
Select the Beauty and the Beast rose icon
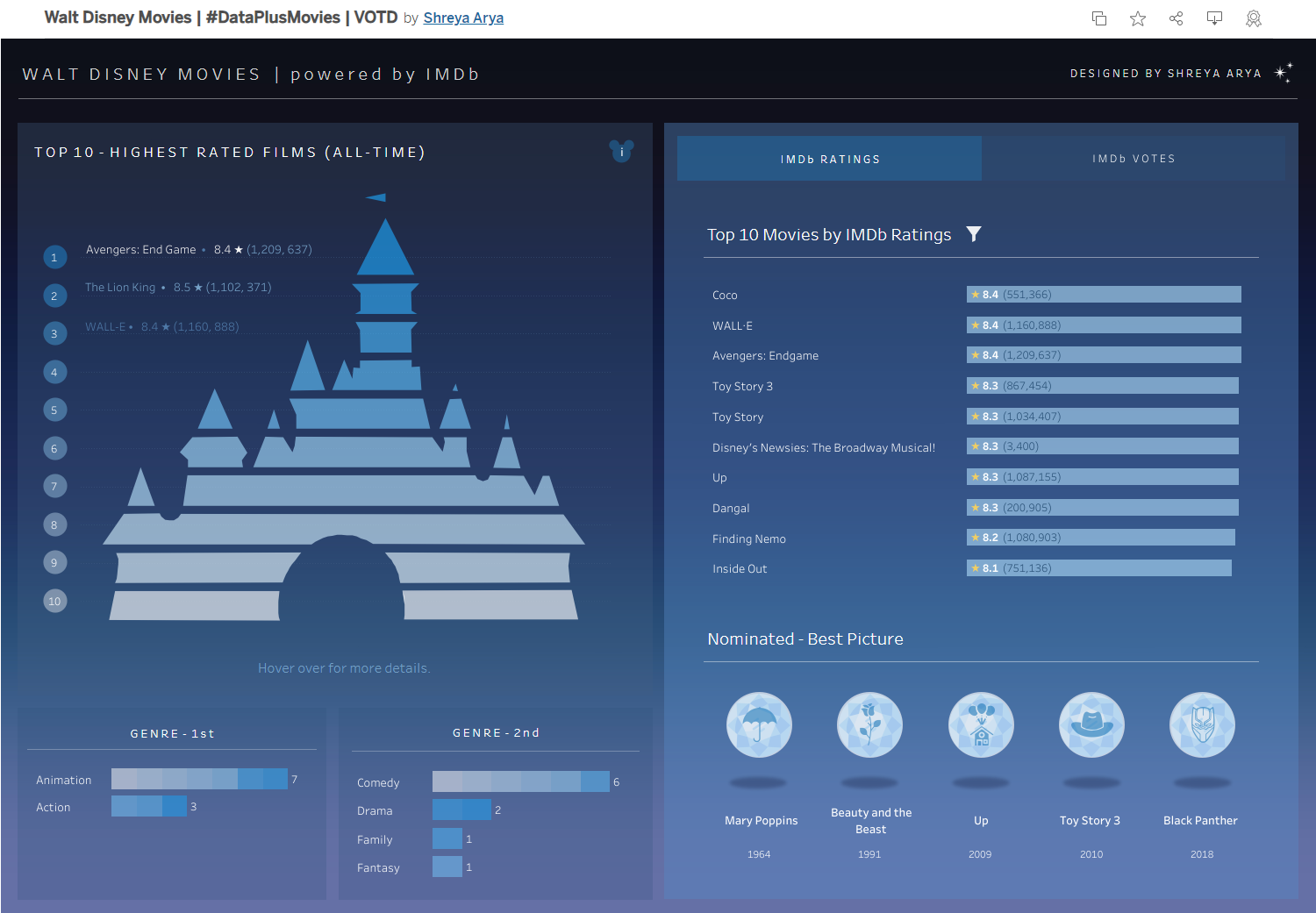coord(869,725)
